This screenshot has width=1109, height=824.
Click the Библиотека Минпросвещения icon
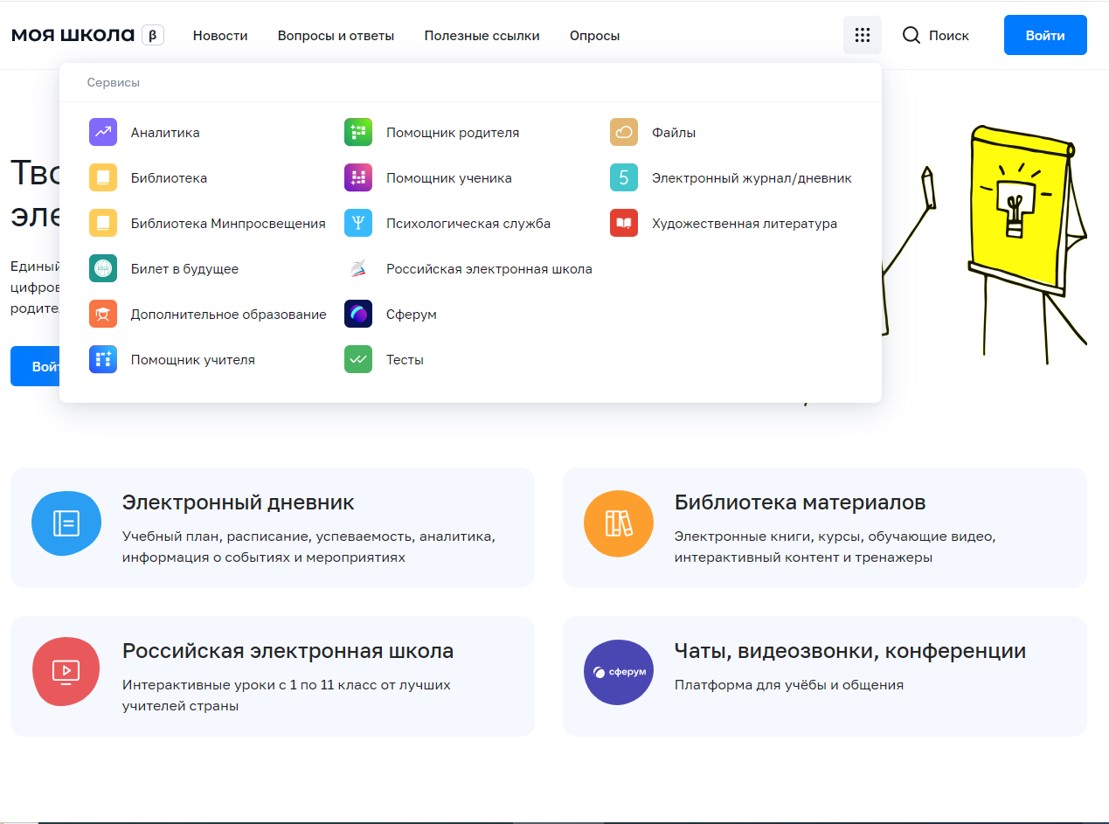[x=103, y=224]
